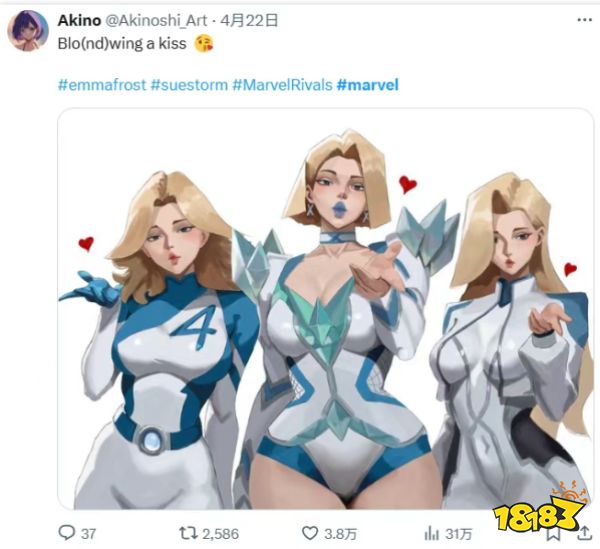The image size is (600, 549).
Task: Open the tweet's three-dot more menu
Action: tap(584, 20)
